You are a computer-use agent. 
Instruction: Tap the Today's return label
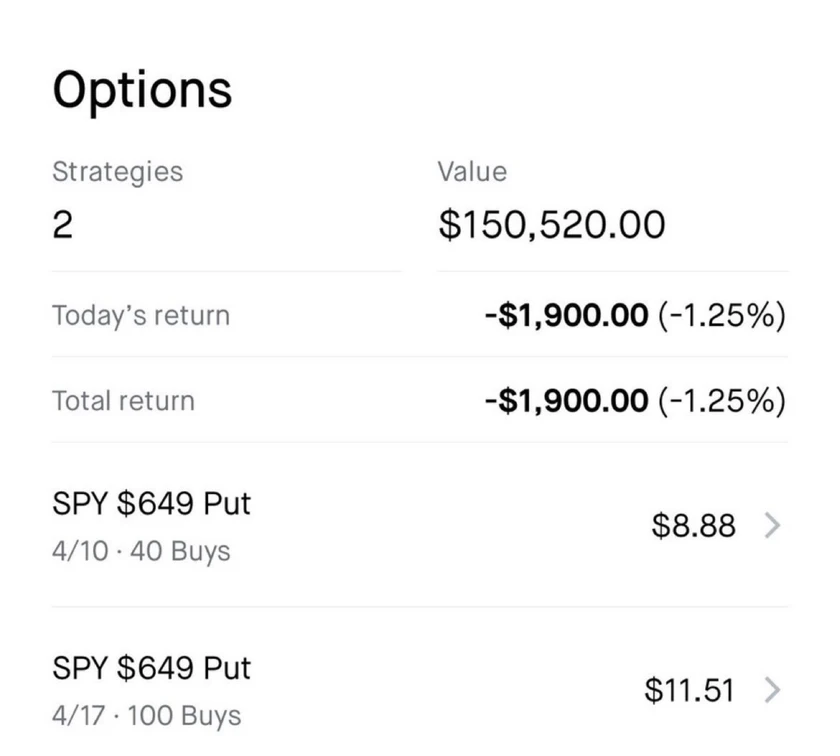coord(141,316)
